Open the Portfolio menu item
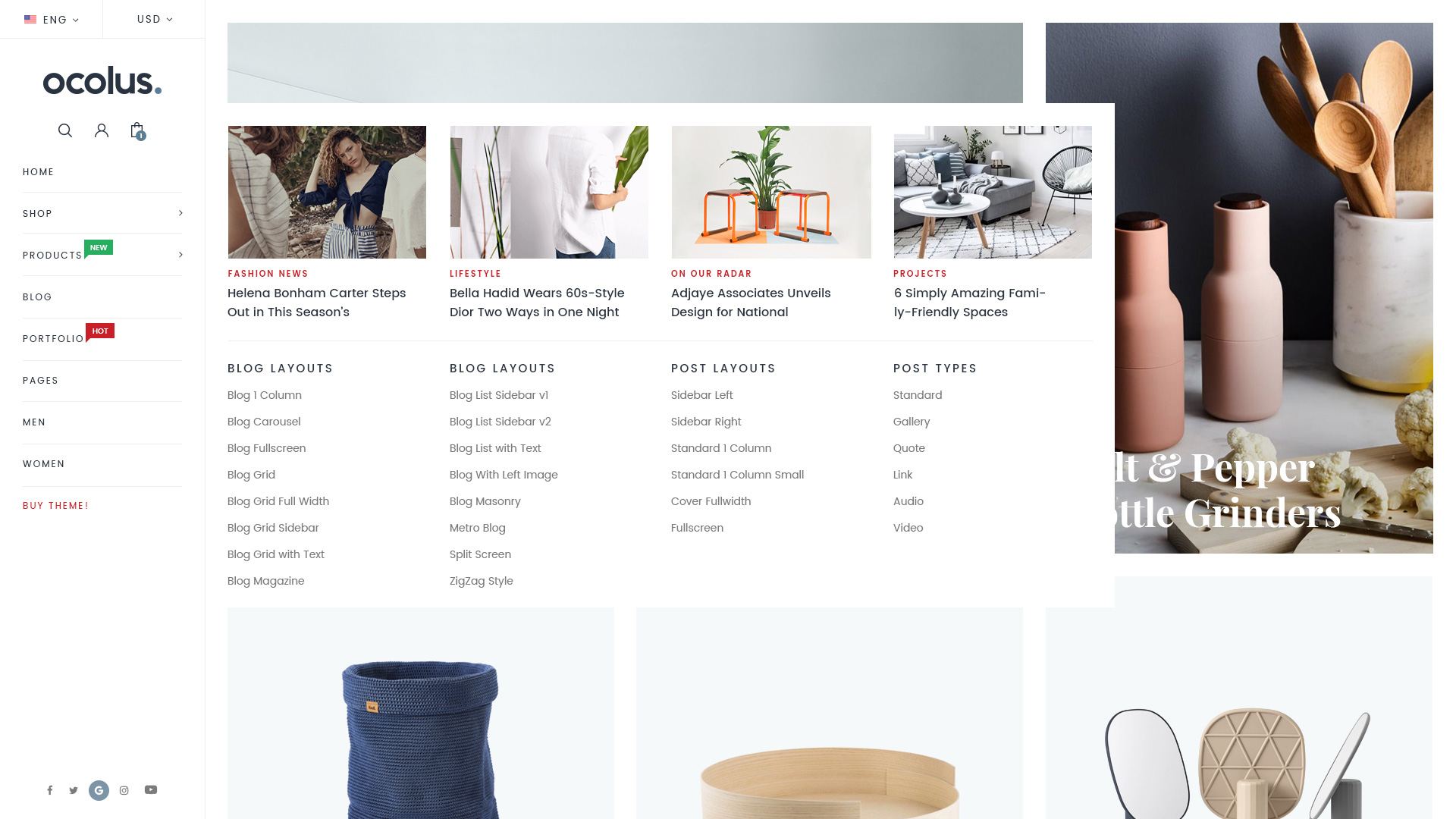 pos(53,339)
